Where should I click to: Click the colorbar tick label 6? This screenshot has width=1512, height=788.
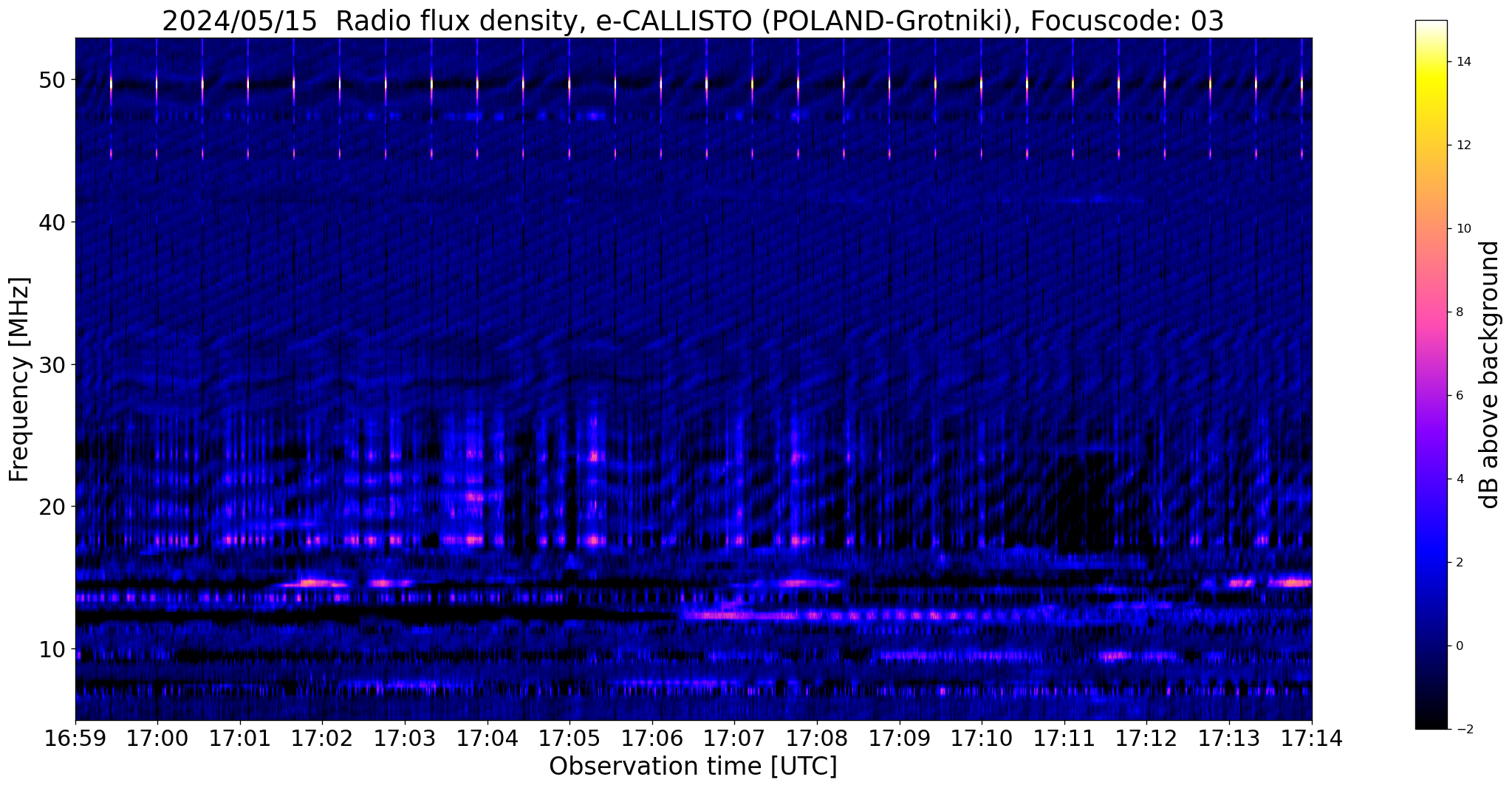point(1459,396)
